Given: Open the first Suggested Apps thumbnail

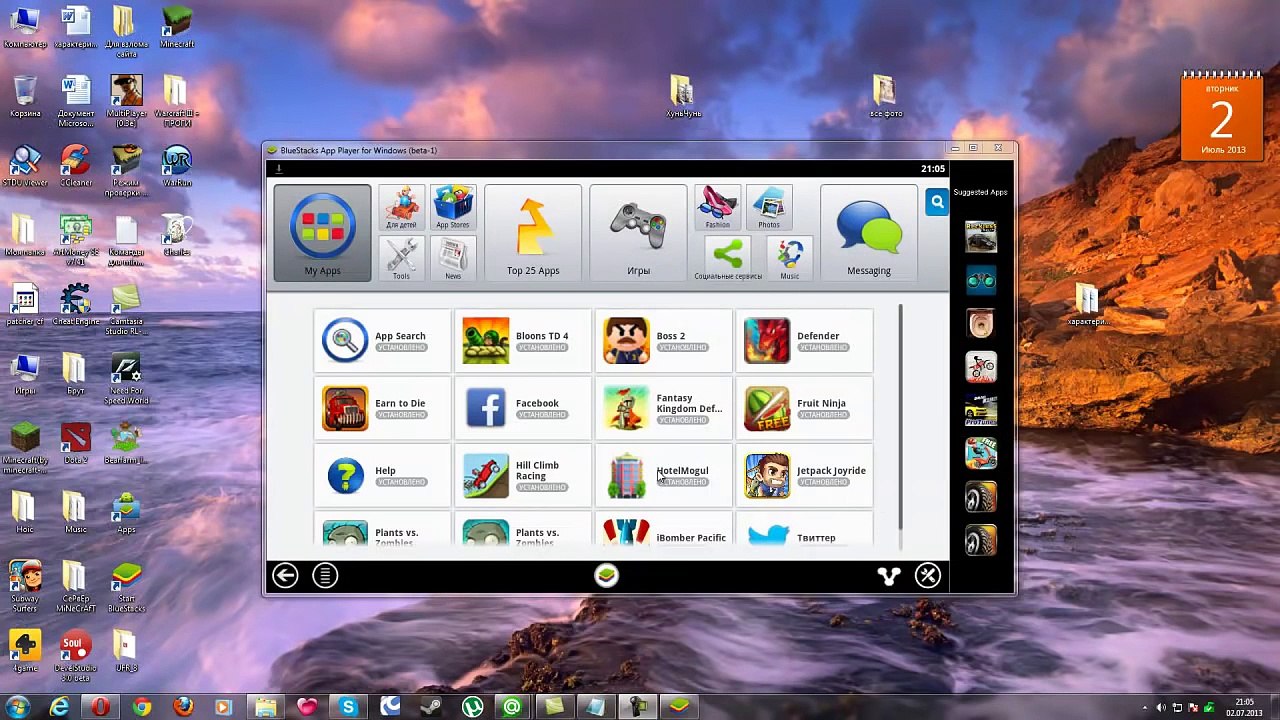Looking at the screenshot, I should pyautogui.click(x=981, y=237).
